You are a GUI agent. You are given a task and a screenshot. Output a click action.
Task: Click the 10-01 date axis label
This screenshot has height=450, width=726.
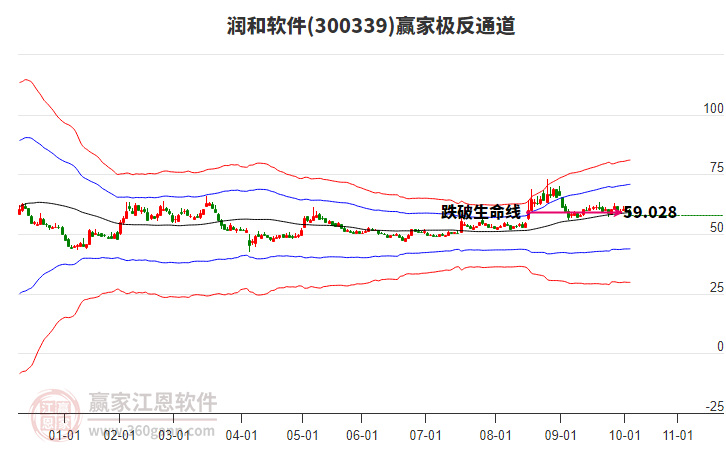(x=624, y=435)
